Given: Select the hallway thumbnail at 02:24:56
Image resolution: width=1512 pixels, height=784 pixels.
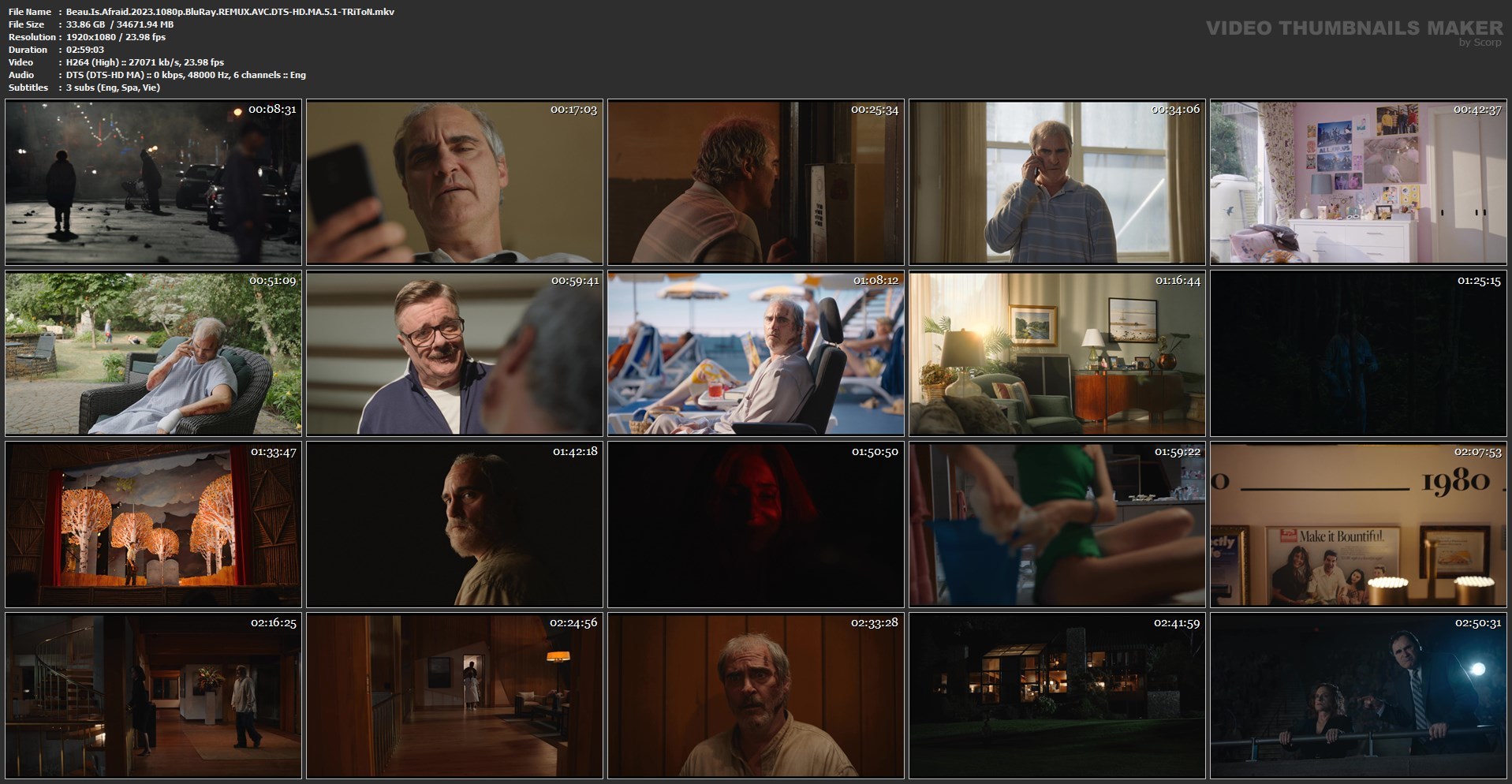Looking at the screenshot, I should 454,696.
